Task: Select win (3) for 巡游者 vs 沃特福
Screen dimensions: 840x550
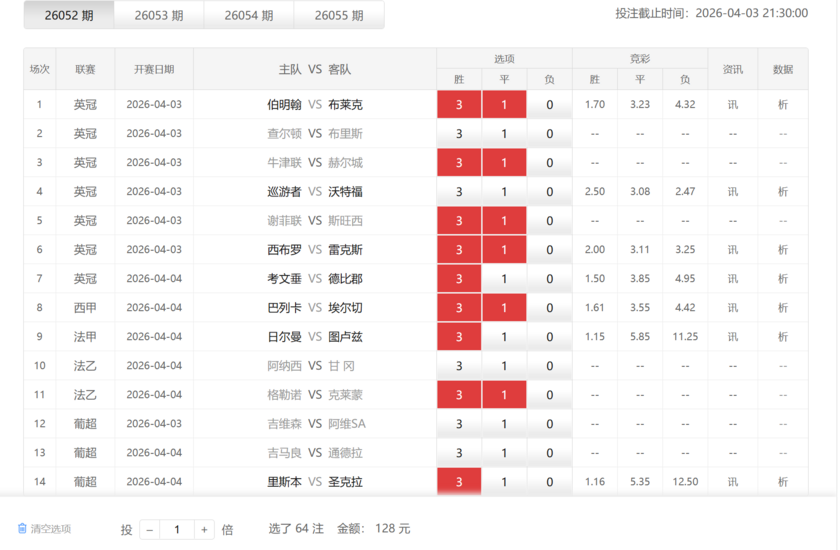Action: coord(459,192)
